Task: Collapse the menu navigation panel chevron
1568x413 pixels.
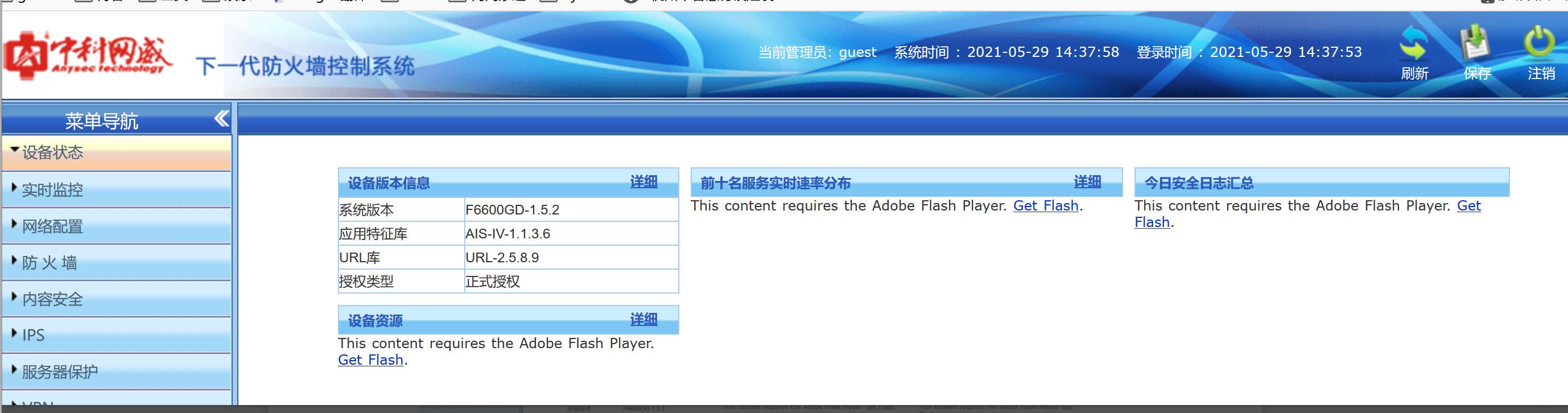Action: click(x=221, y=118)
